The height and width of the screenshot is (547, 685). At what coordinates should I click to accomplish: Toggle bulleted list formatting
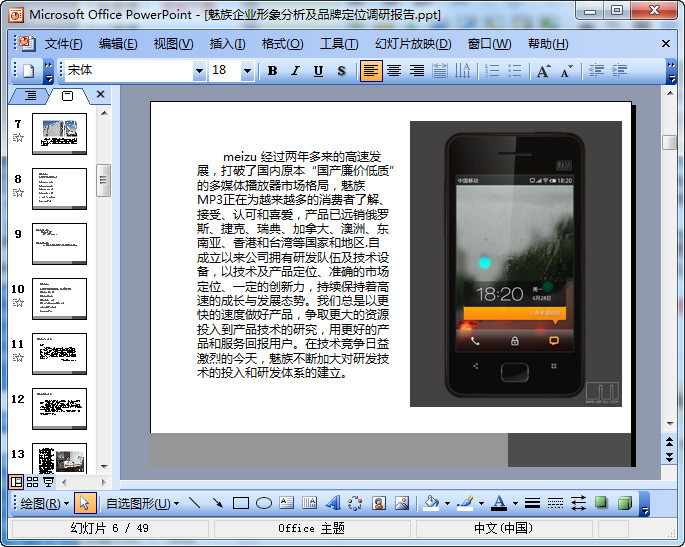click(x=515, y=71)
